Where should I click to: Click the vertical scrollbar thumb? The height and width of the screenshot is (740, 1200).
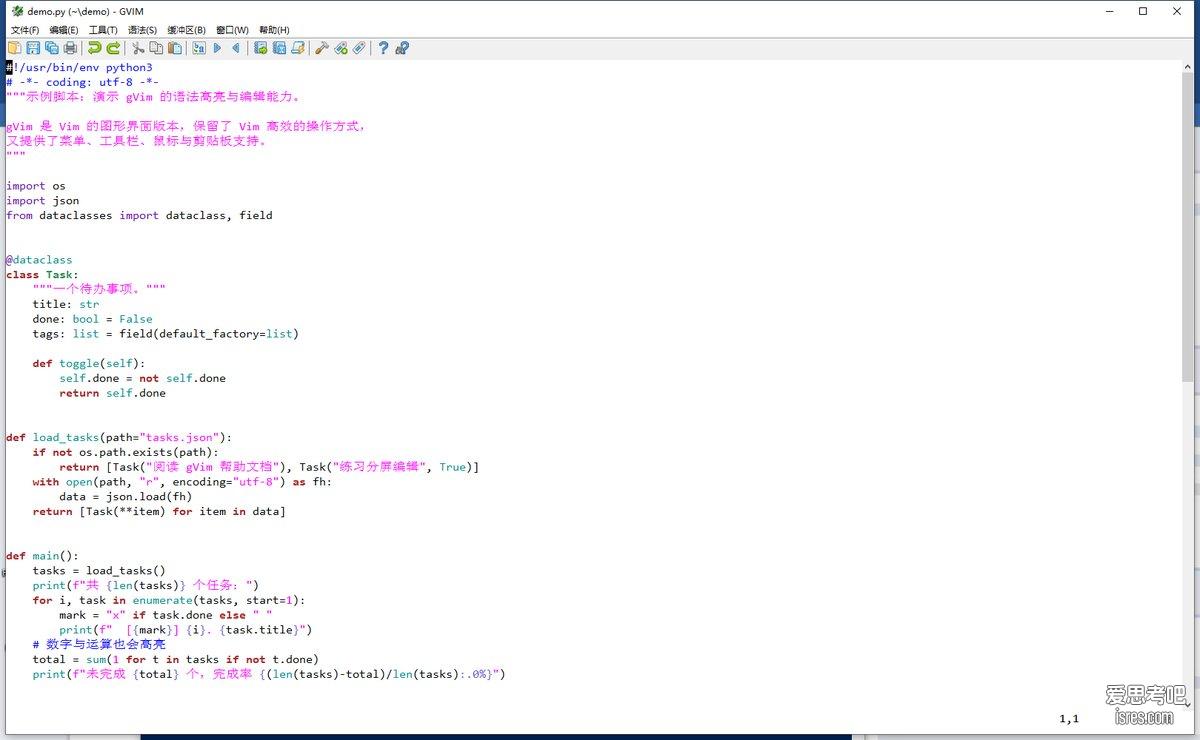pyautogui.click(x=1188, y=227)
